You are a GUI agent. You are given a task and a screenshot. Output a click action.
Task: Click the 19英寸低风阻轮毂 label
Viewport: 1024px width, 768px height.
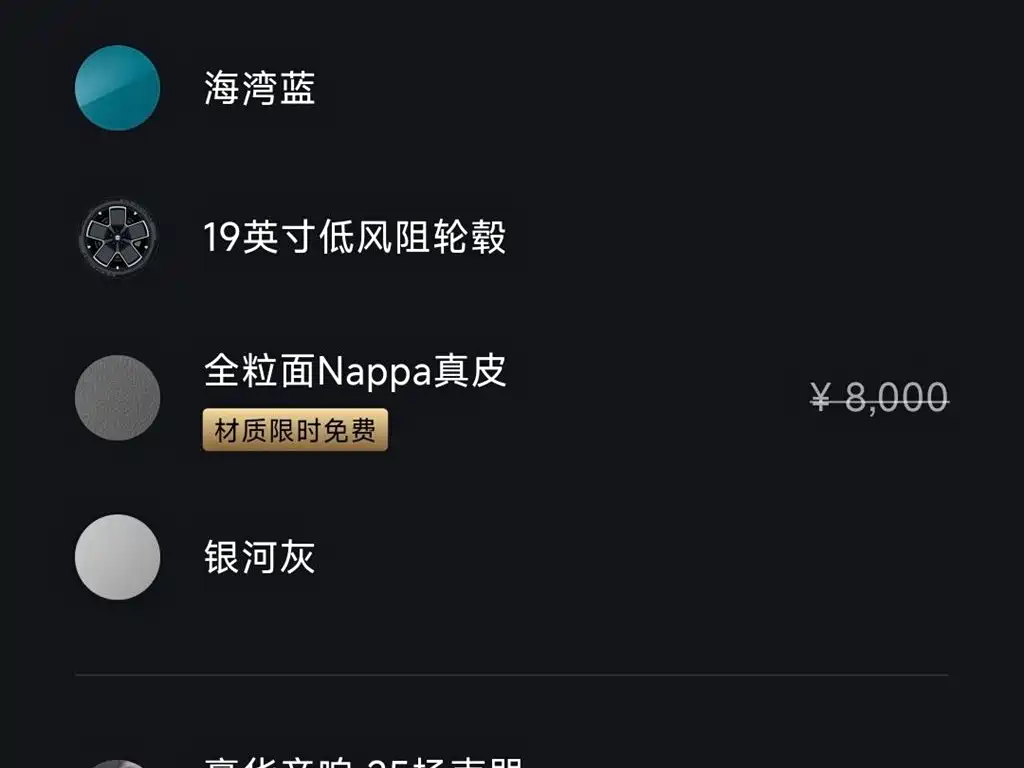click(354, 236)
